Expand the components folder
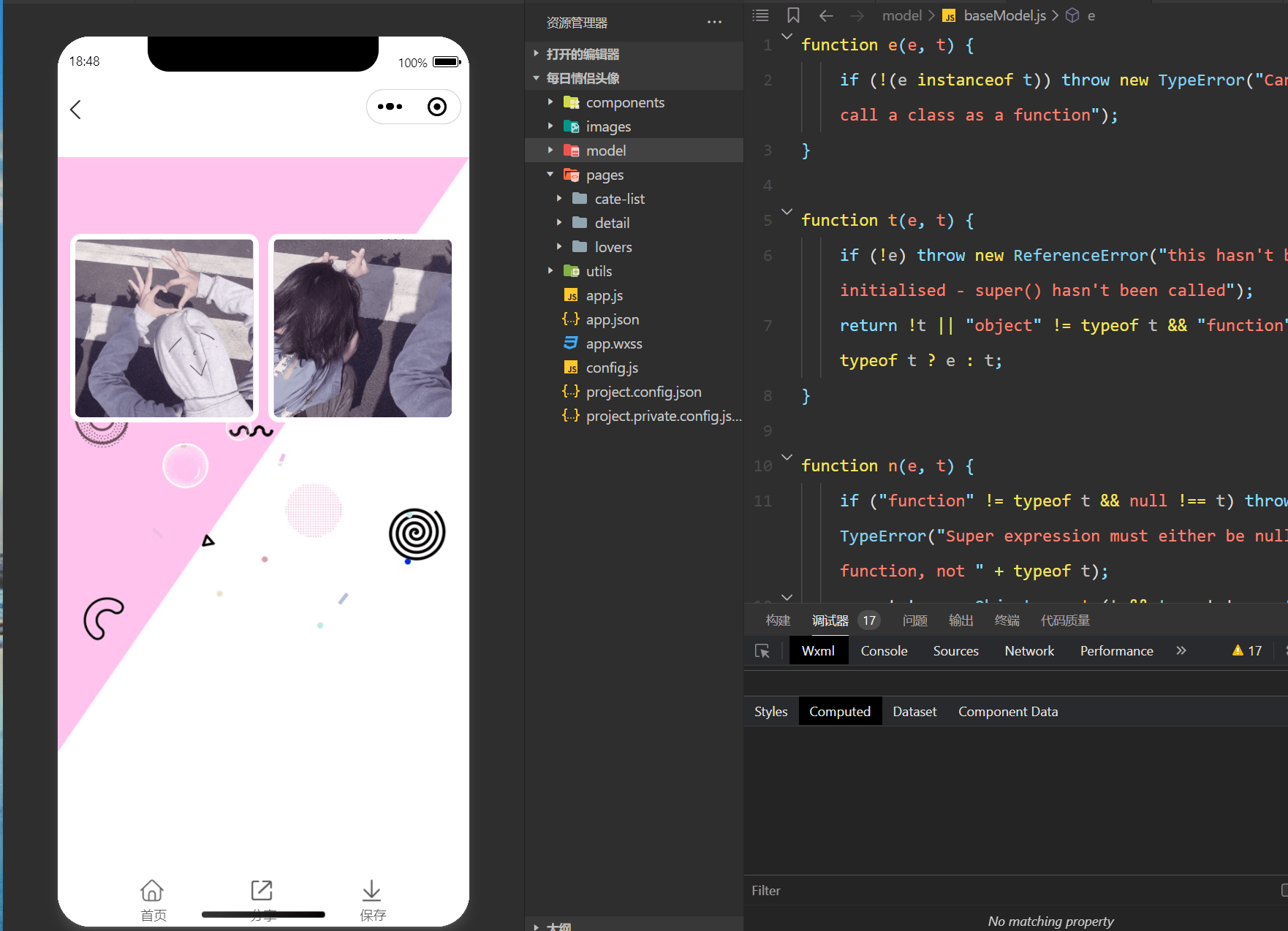Image resolution: width=1288 pixels, height=931 pixels. (550, 102)
